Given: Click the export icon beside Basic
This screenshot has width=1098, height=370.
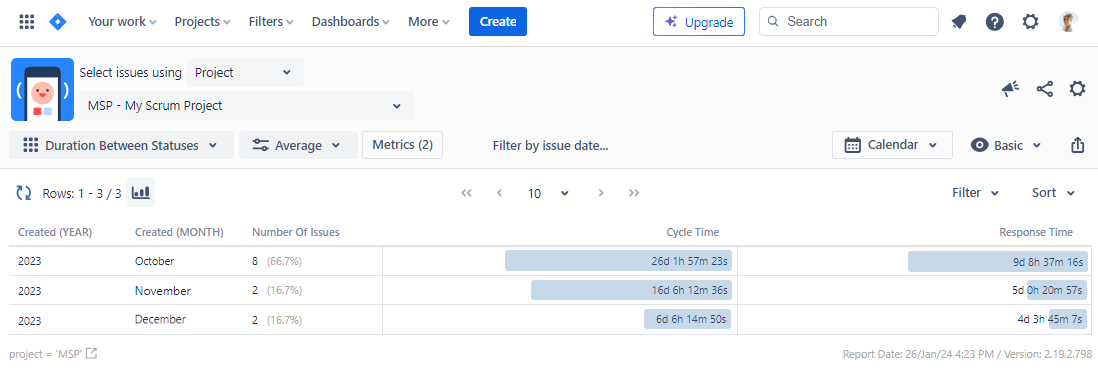Looking at the screenshot, I should 1077,145.
